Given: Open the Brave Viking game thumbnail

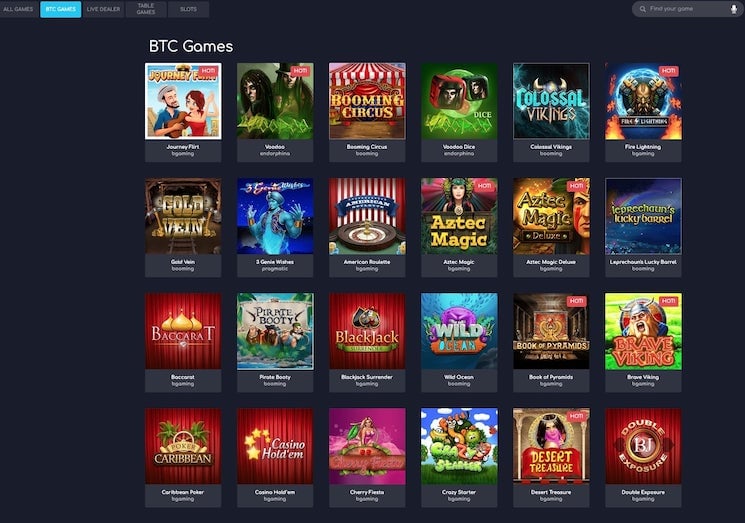Looking at the screenshot, I should pyautogui.click(x=643, y=331).
